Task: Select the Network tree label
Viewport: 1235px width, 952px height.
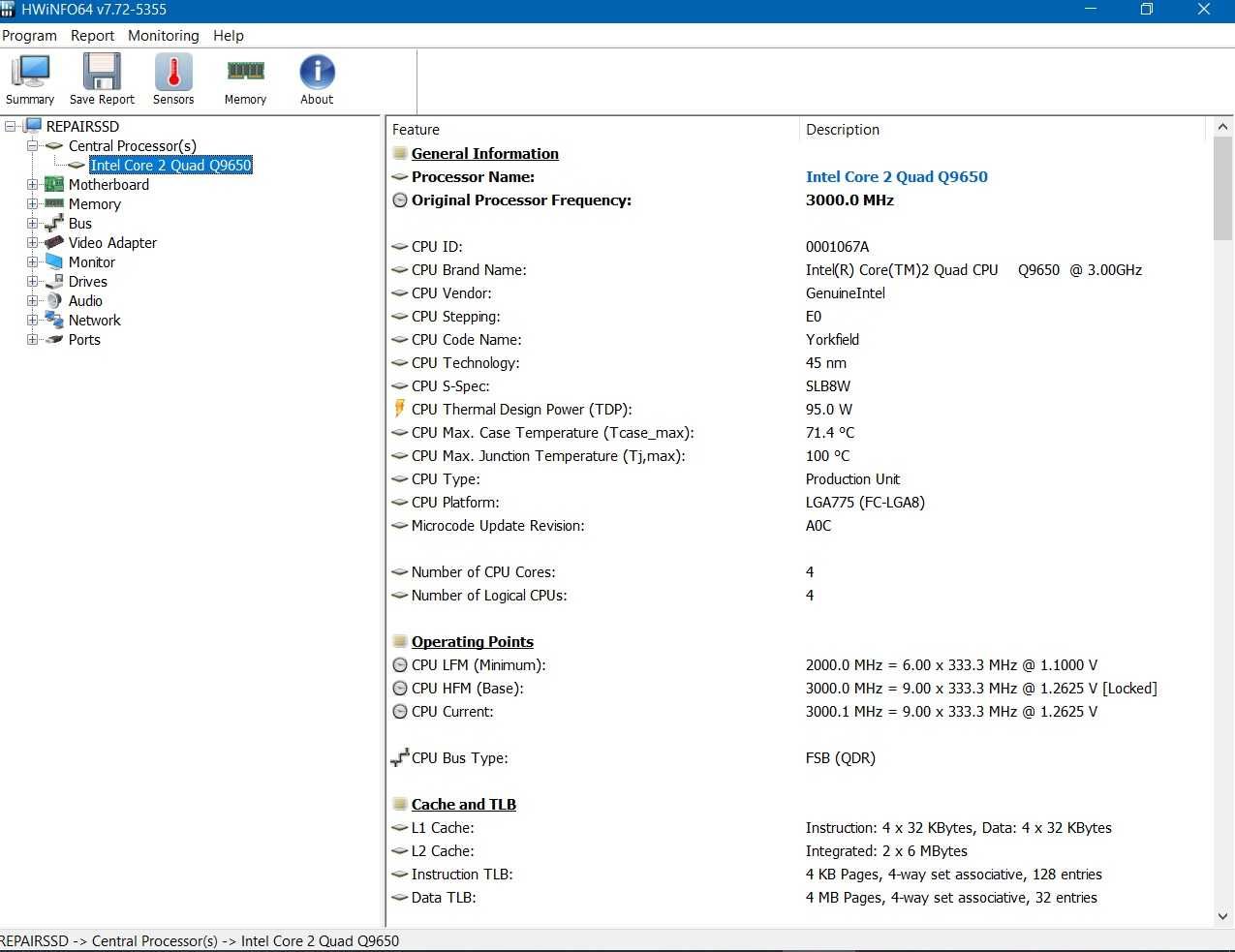Action: point(95,320)
